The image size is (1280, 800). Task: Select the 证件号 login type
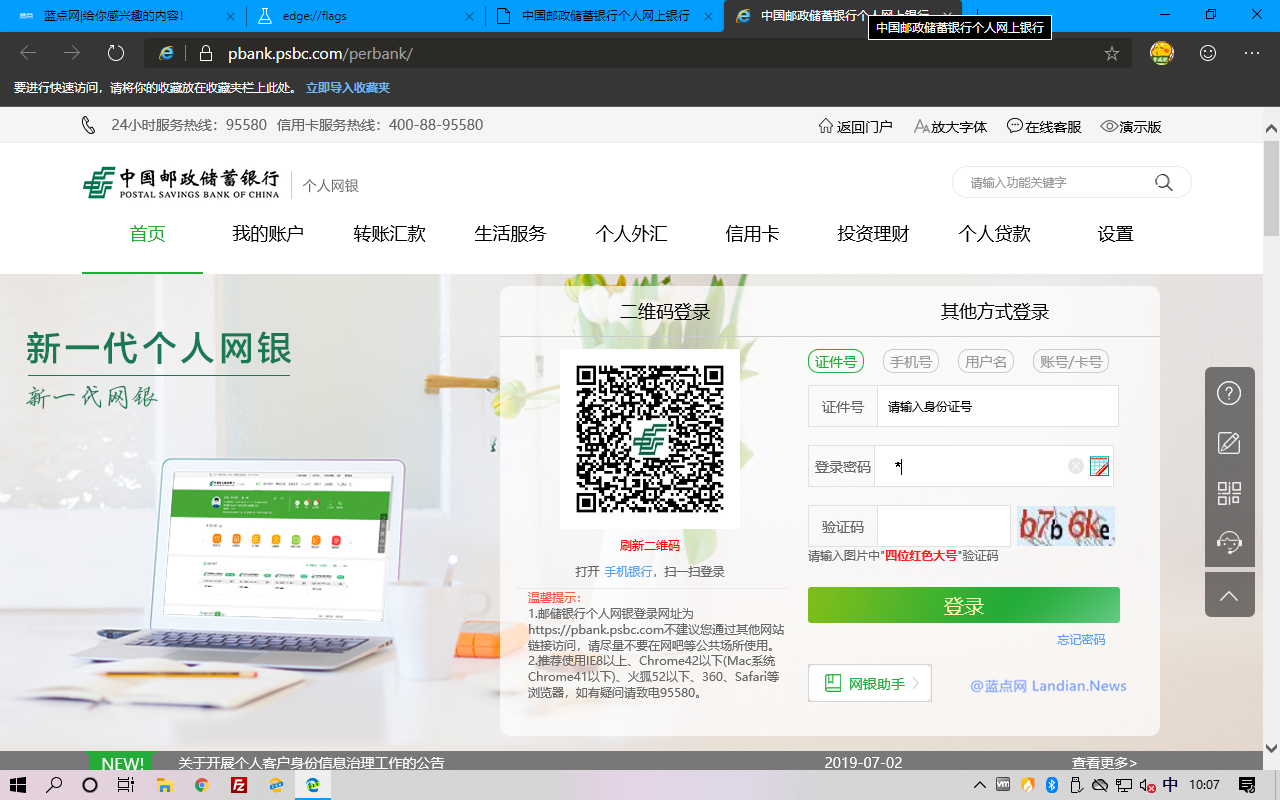coord(835,362)
